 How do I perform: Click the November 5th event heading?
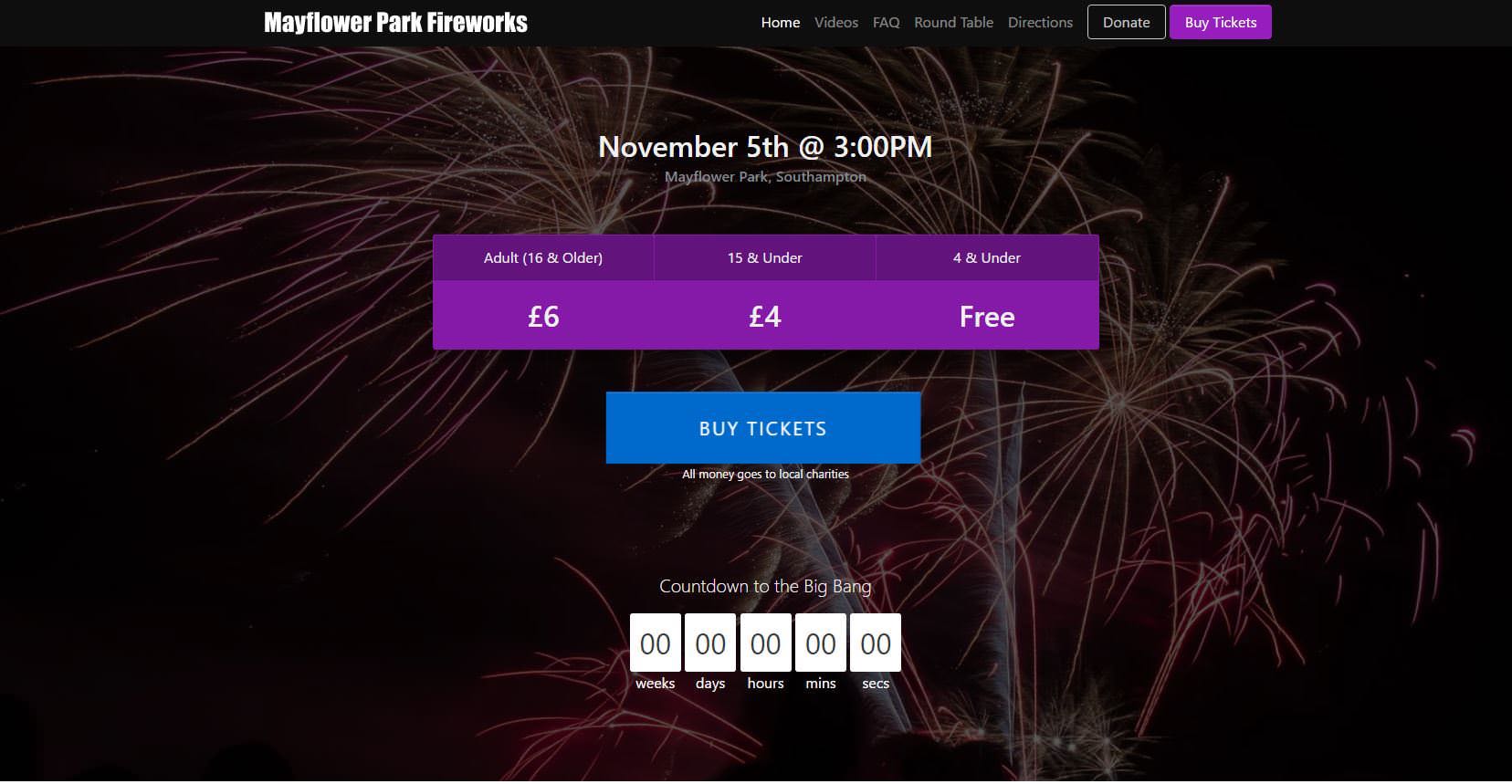764,146
